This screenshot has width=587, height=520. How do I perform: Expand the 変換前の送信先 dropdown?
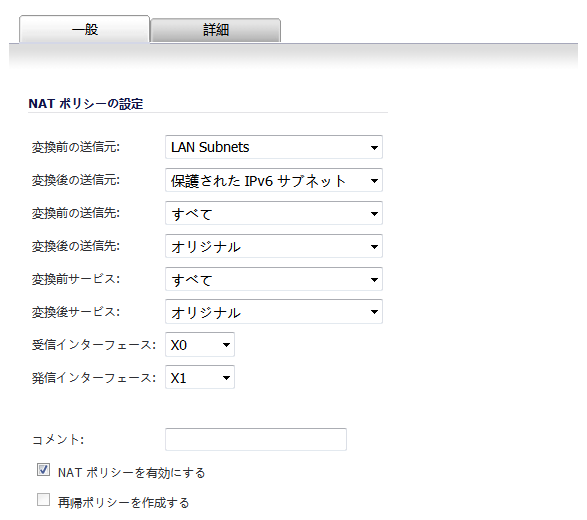274,213
